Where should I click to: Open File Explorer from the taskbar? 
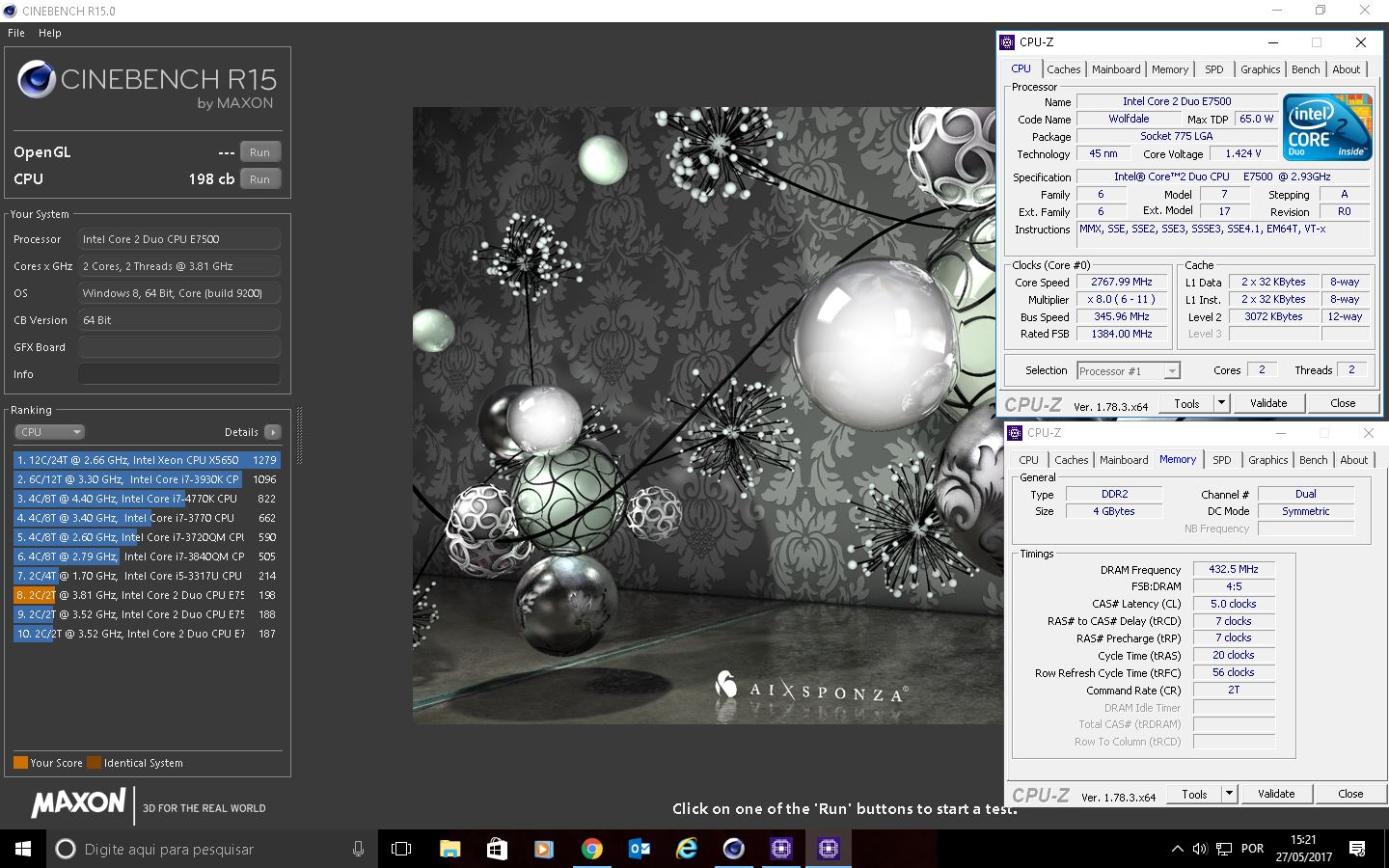tap(449, 849)
